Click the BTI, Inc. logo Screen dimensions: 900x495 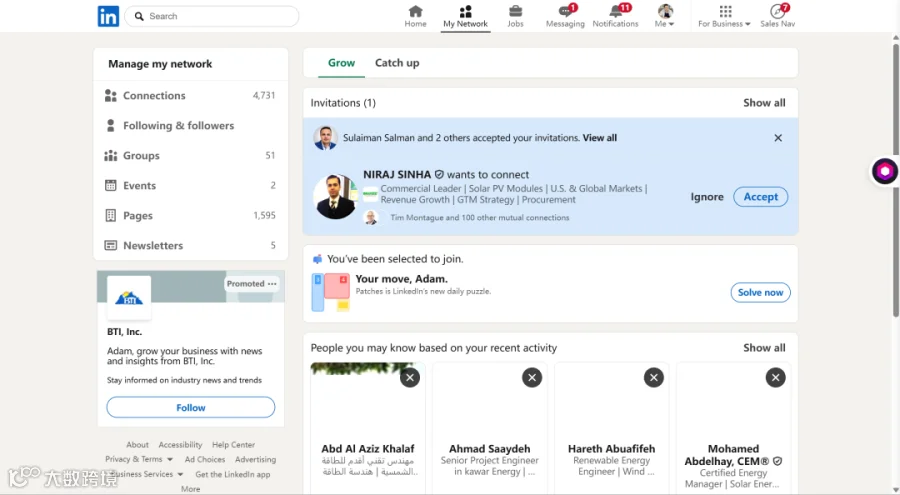(x=129, y=297)
